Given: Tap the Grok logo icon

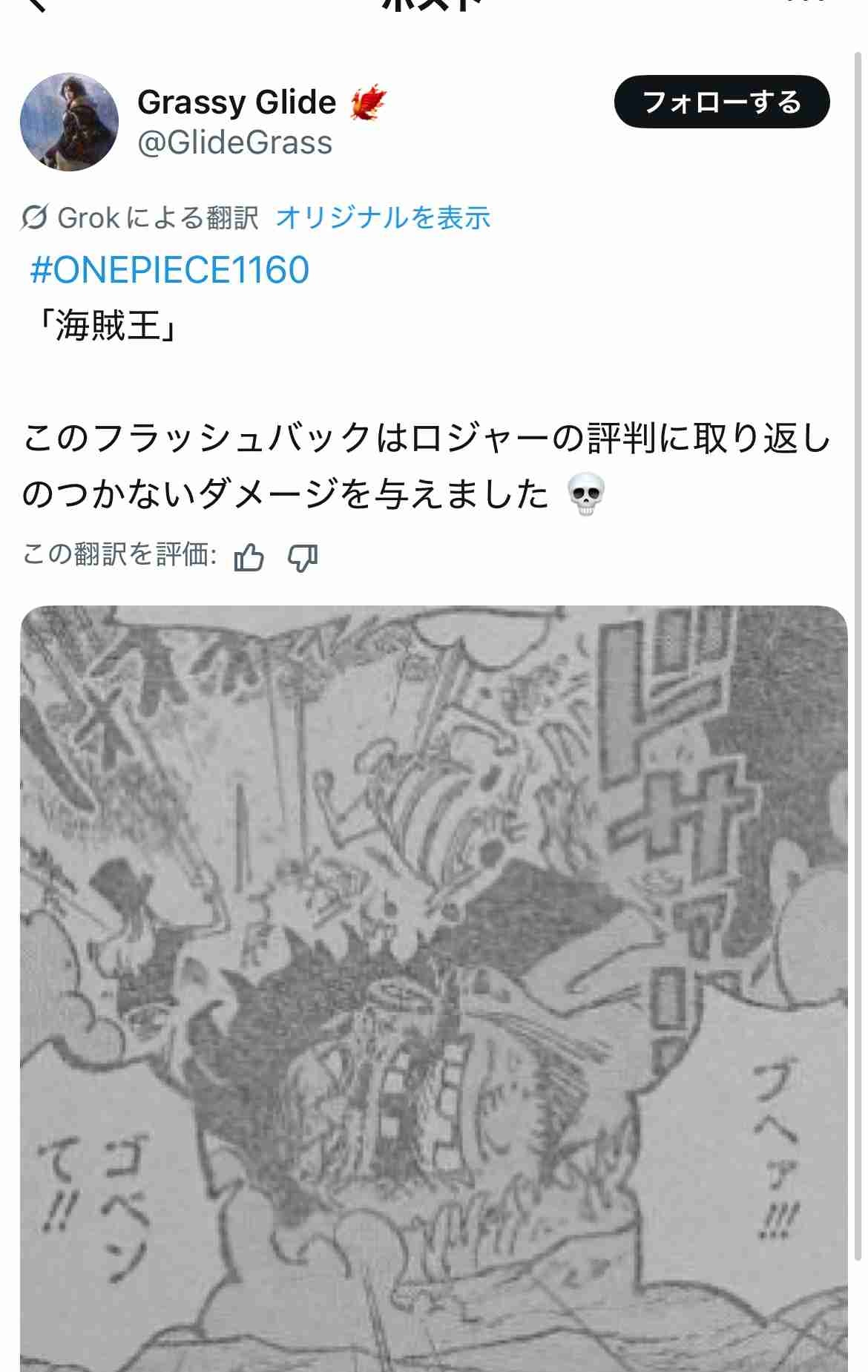Looking at the screenshot, I should [35, 218].
